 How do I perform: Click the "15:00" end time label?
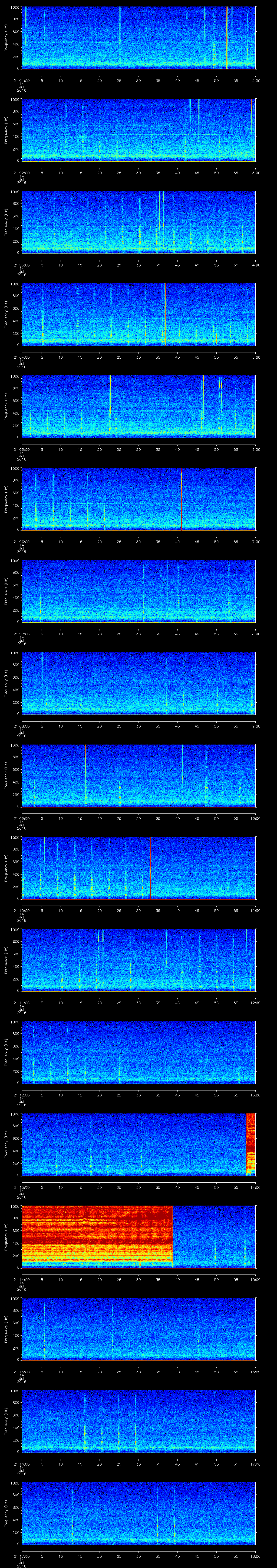(x=255, y=1279)
